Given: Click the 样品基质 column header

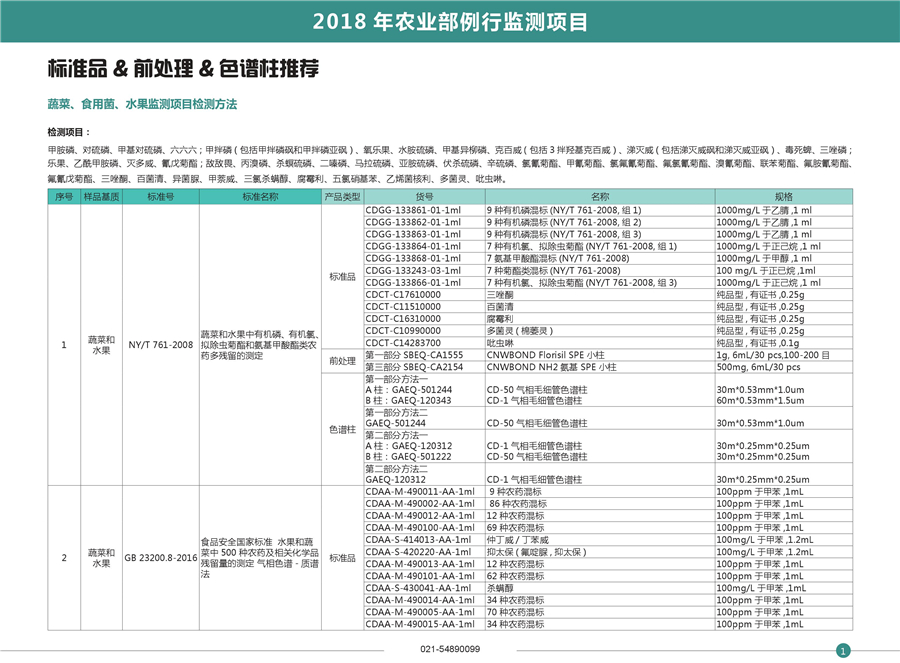Looking at the screenshot, I should pyautogui.click(x=101, y=197).
